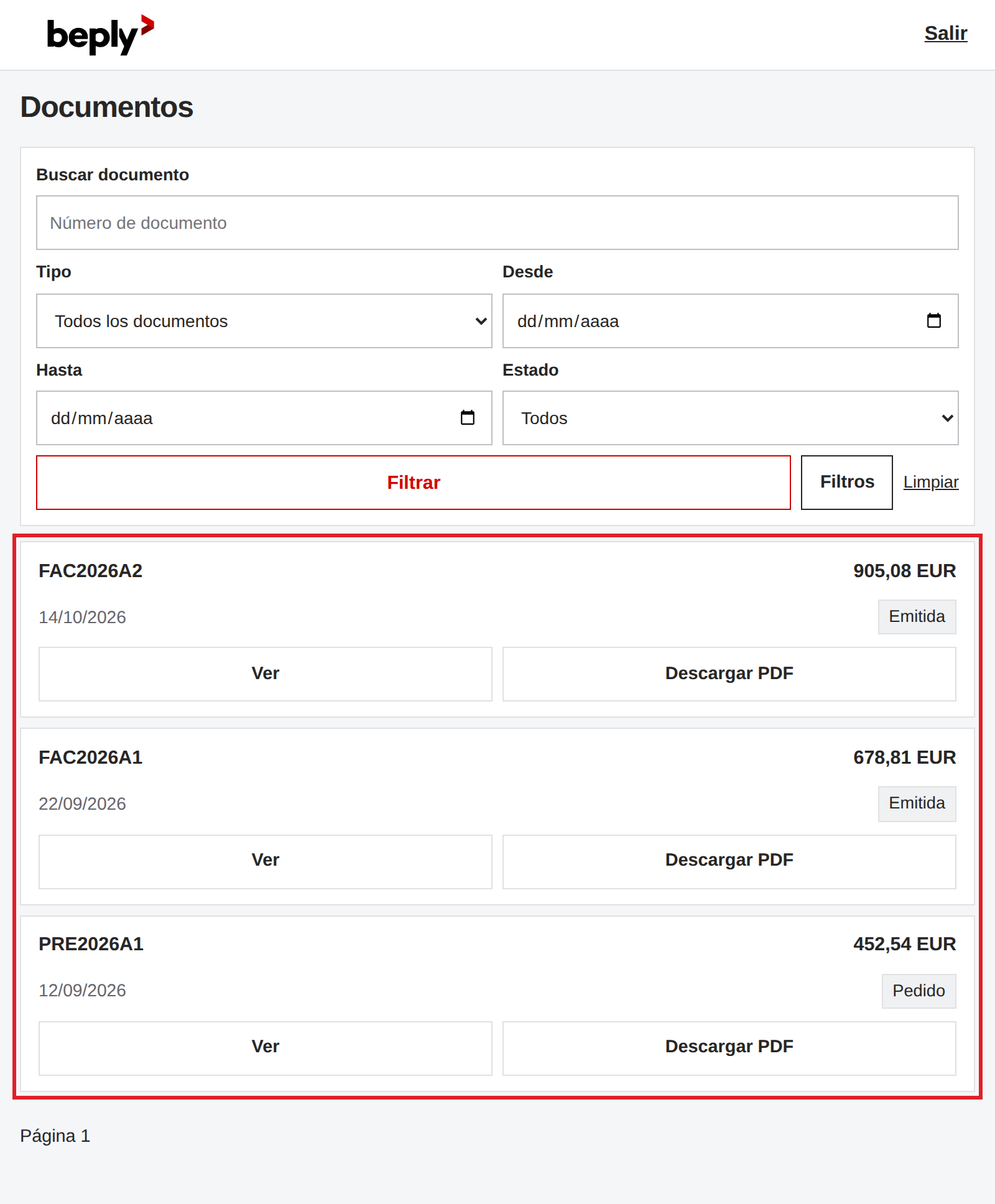Click the Emitida badge of FAC2026A2
The image size is (995, 1204).
point(917,617)
